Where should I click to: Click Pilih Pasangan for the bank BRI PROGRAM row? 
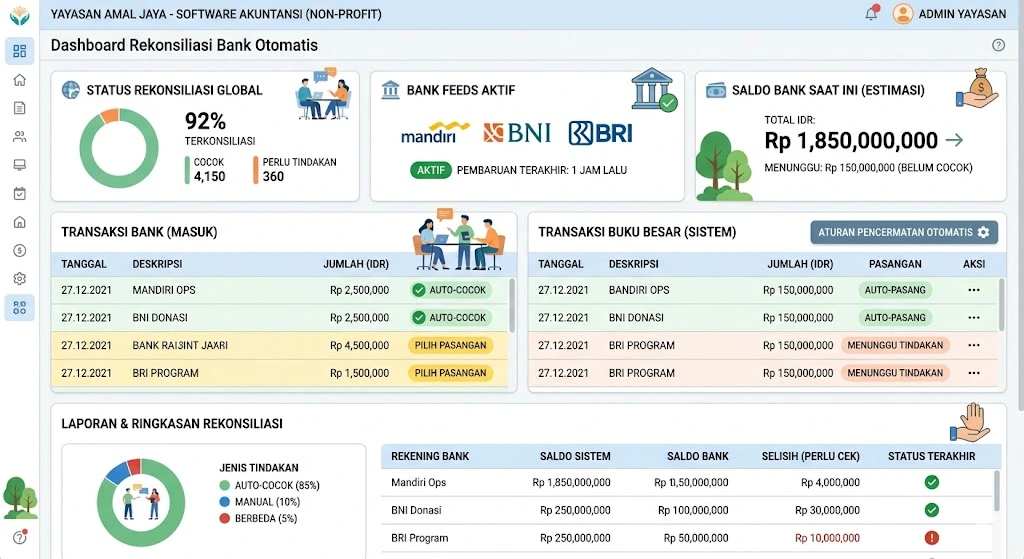(x=451, y=373)
